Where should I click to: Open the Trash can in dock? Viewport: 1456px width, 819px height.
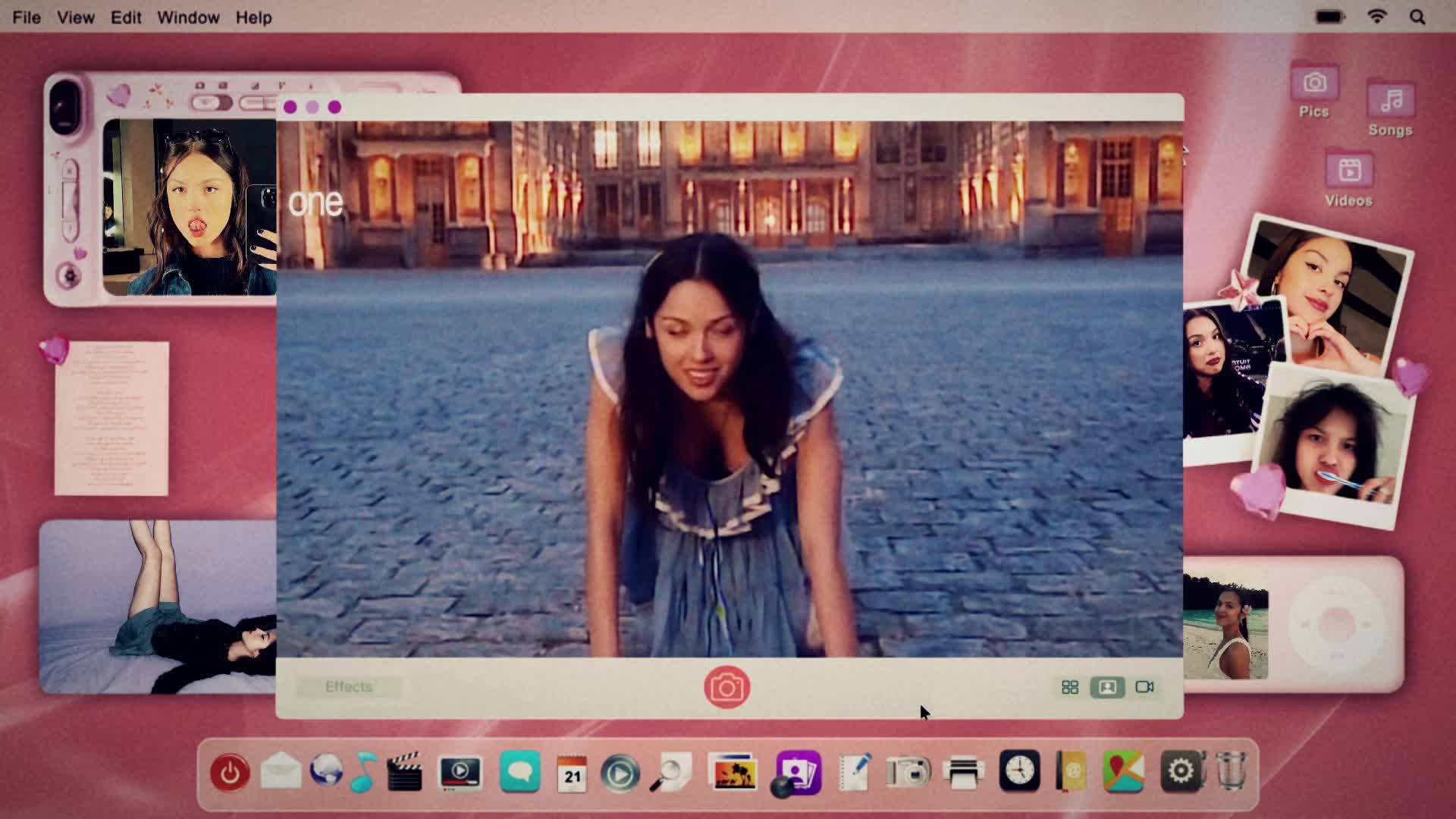pos(1232,771)
